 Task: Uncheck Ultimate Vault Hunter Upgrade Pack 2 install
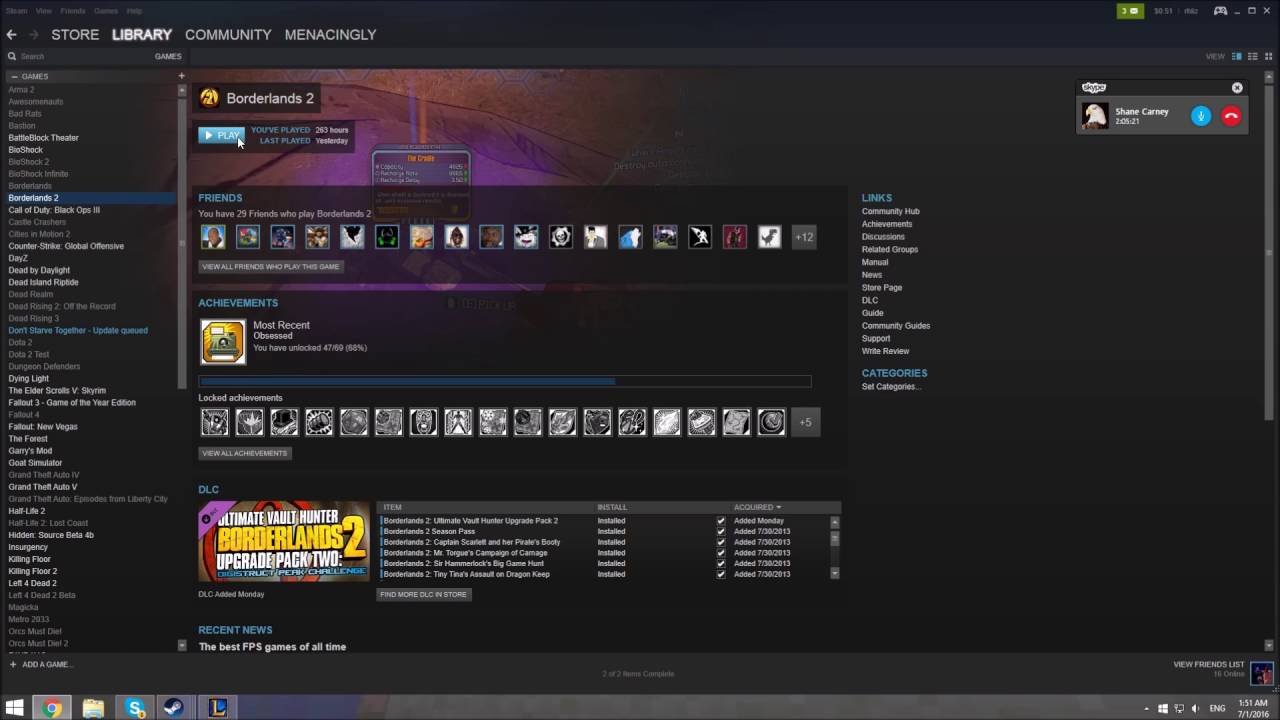click(721, 521)
